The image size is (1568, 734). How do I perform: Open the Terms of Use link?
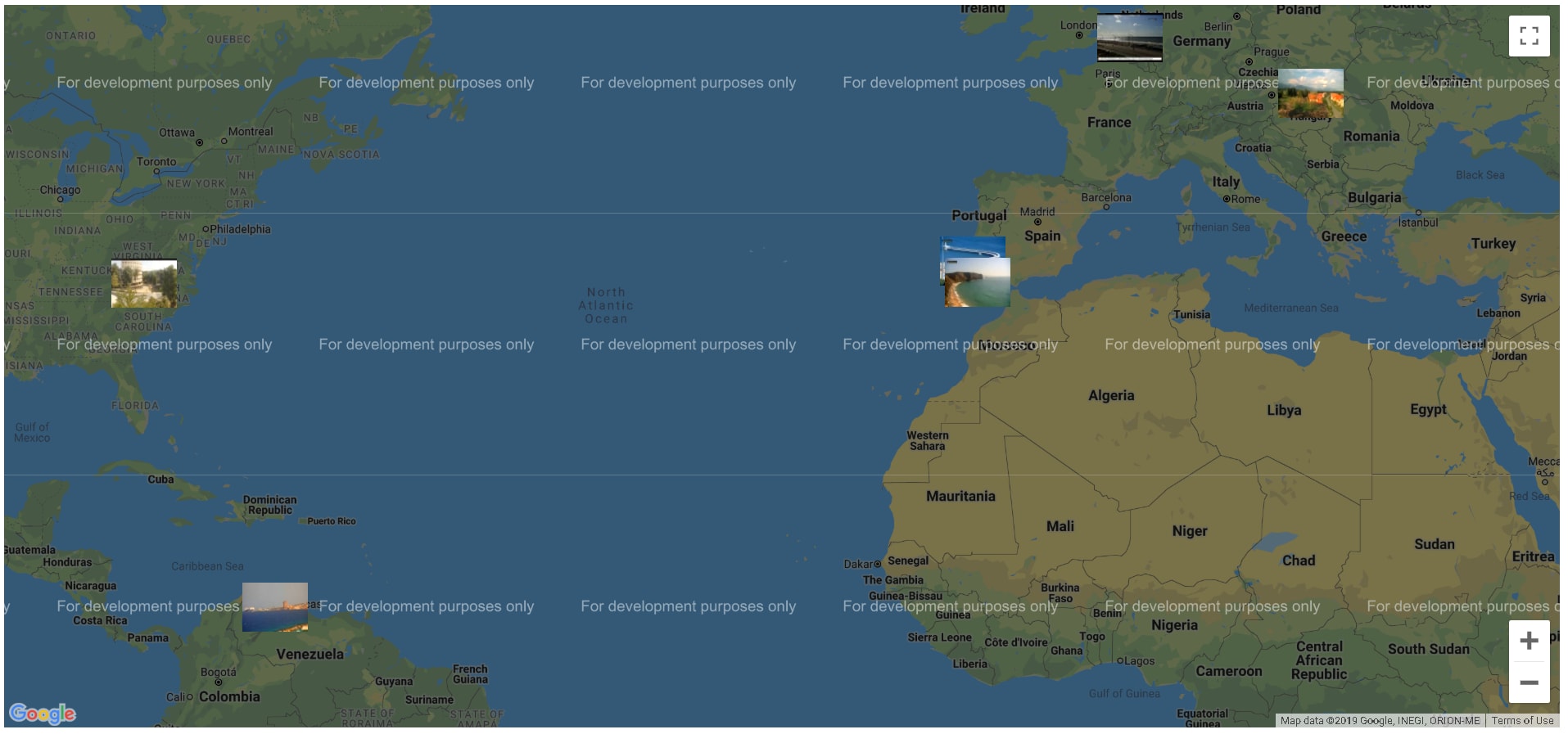(1522, 721)
